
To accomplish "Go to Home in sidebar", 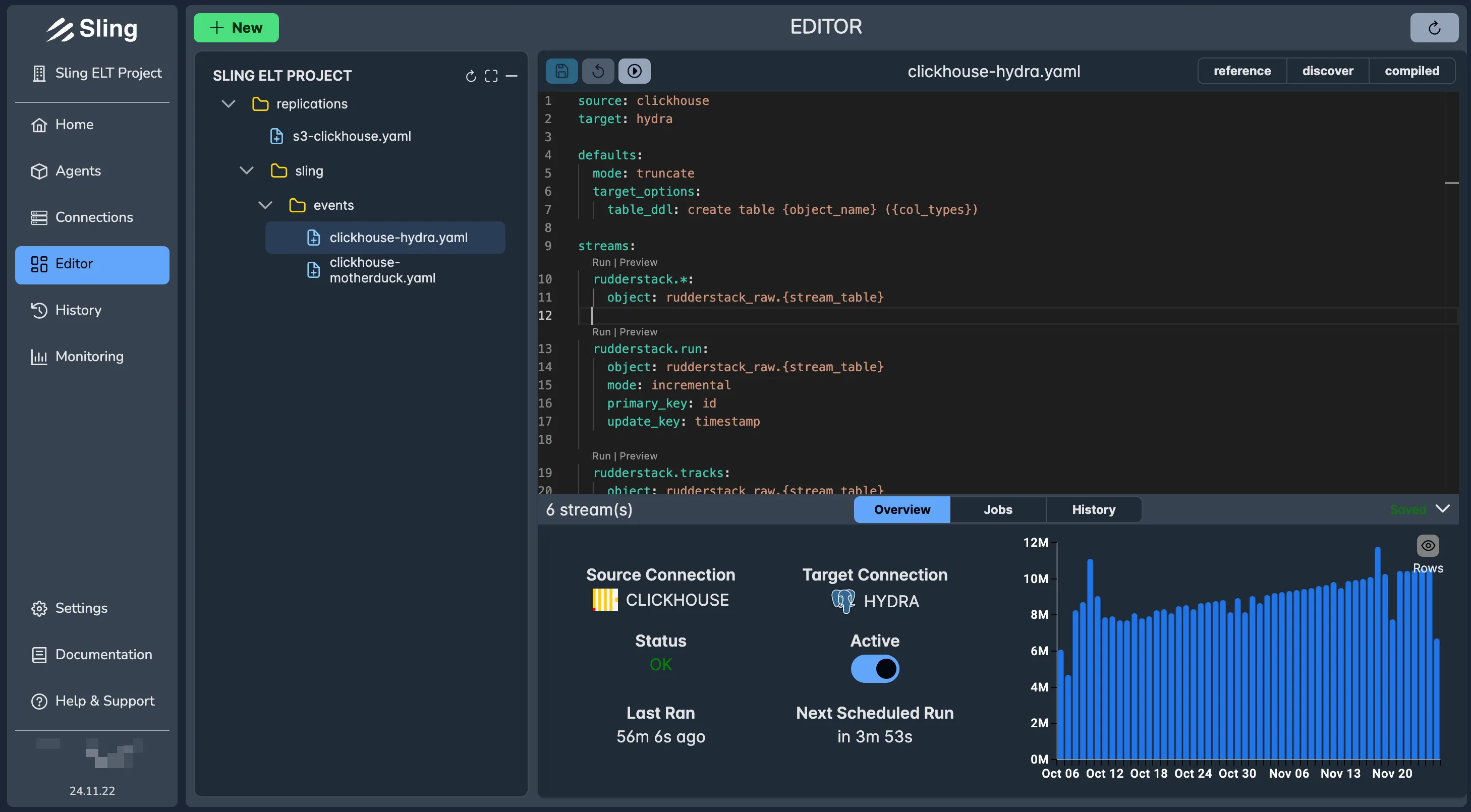I will click(x=92, y=125).
